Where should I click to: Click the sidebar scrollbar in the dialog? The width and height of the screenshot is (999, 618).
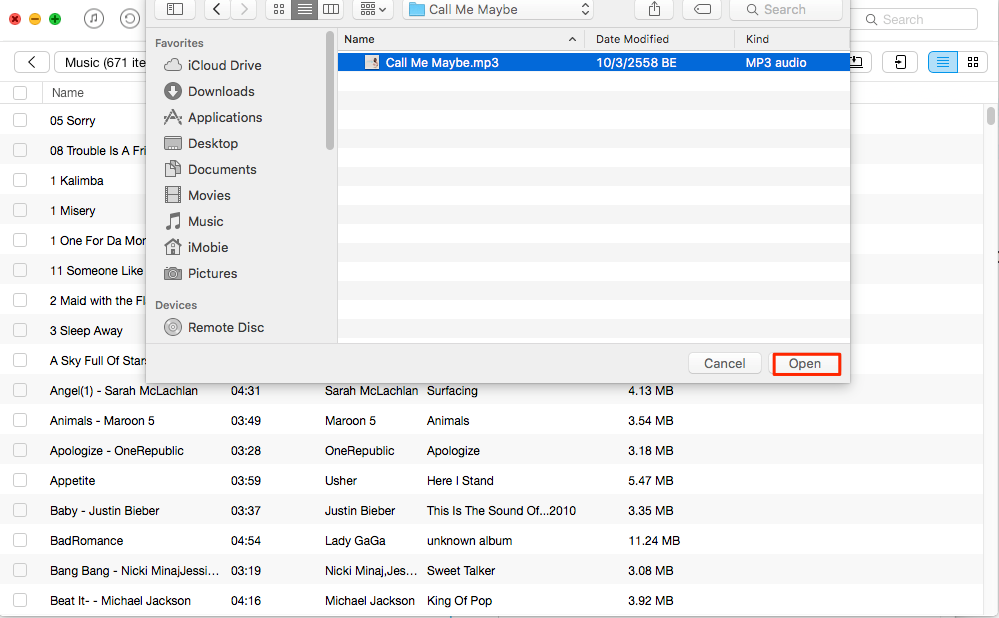[329, 91]
